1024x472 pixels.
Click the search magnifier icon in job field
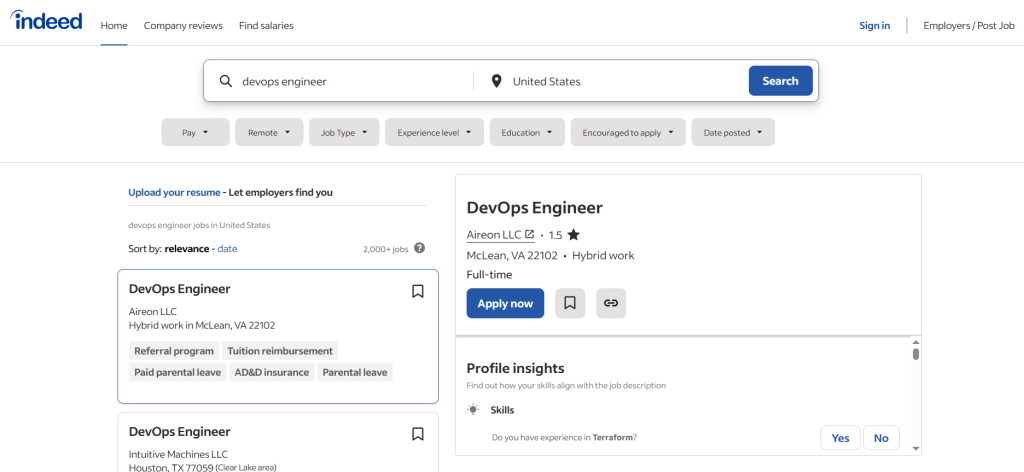(226, 81)
